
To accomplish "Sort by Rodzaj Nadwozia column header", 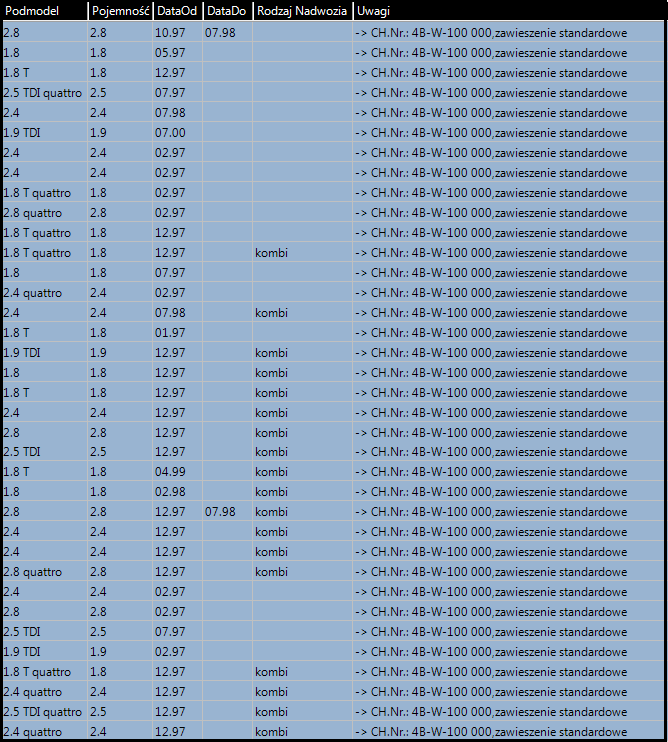I will click(x=301, y=12).
